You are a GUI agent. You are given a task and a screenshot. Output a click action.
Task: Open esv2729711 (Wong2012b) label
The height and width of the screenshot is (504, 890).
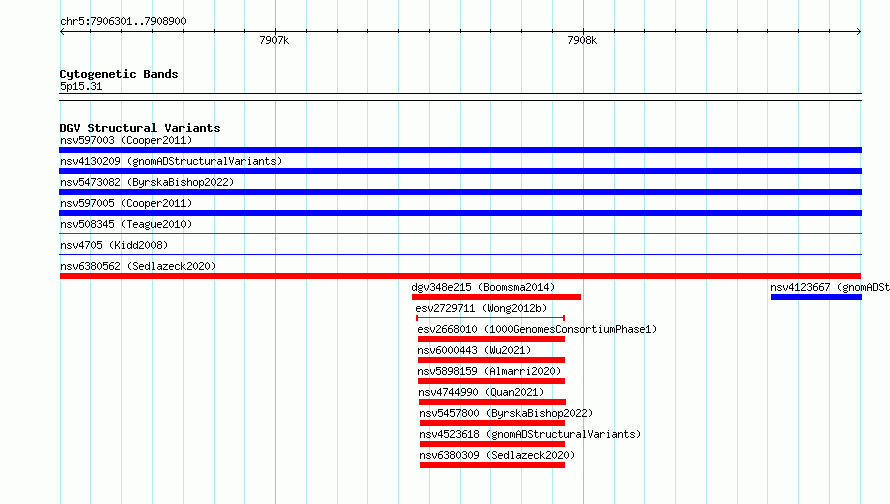click(x=481, y=308)
